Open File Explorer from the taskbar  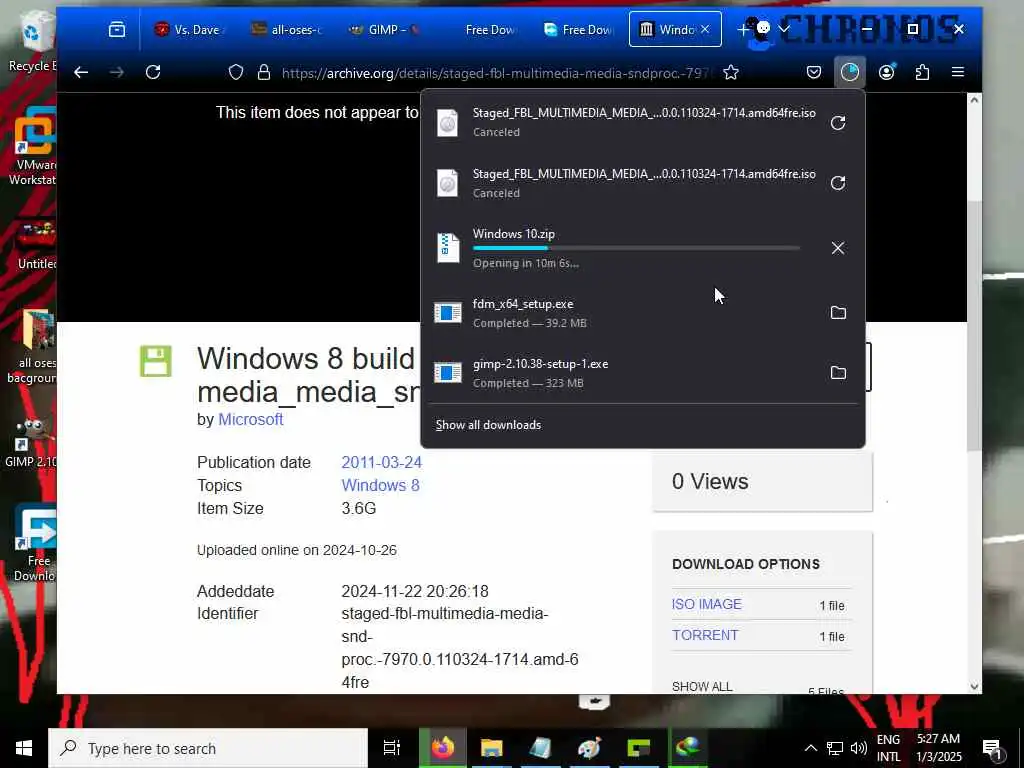coord(492,748)
